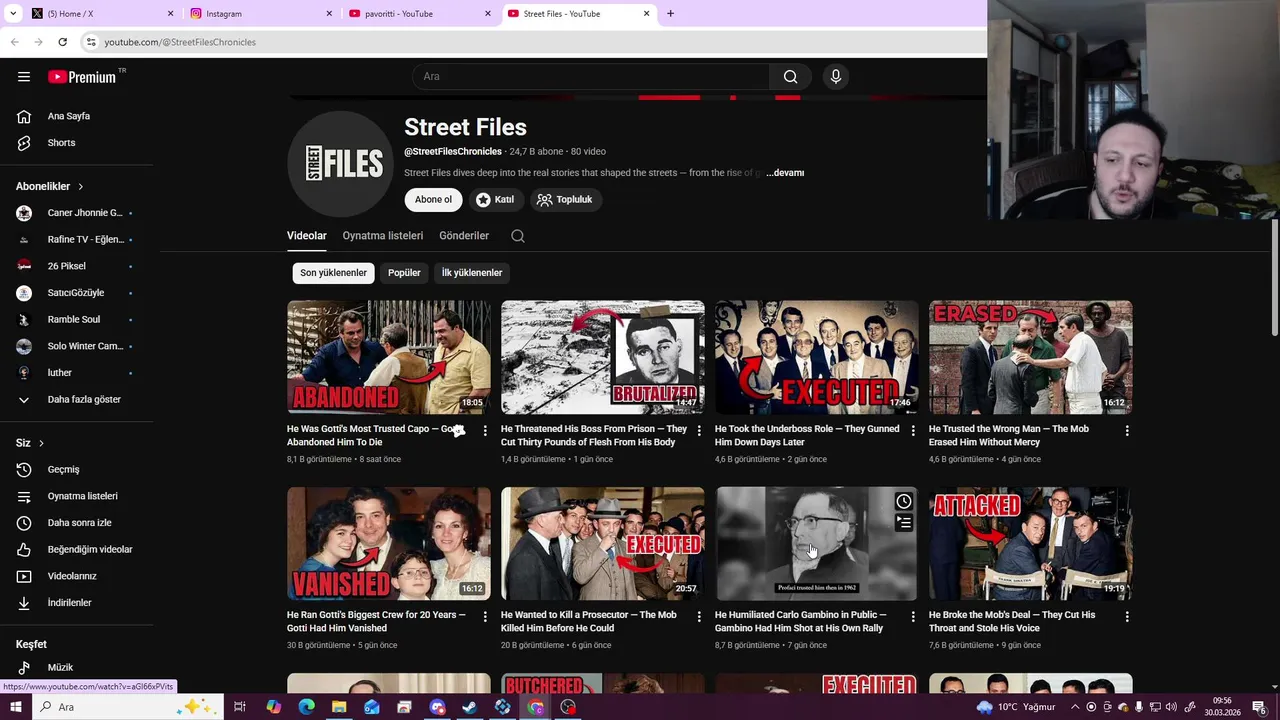Image resolution: width=1280 pixels, height=720 pixels.
Task: Click the Windows Start button
Action: 15,707
